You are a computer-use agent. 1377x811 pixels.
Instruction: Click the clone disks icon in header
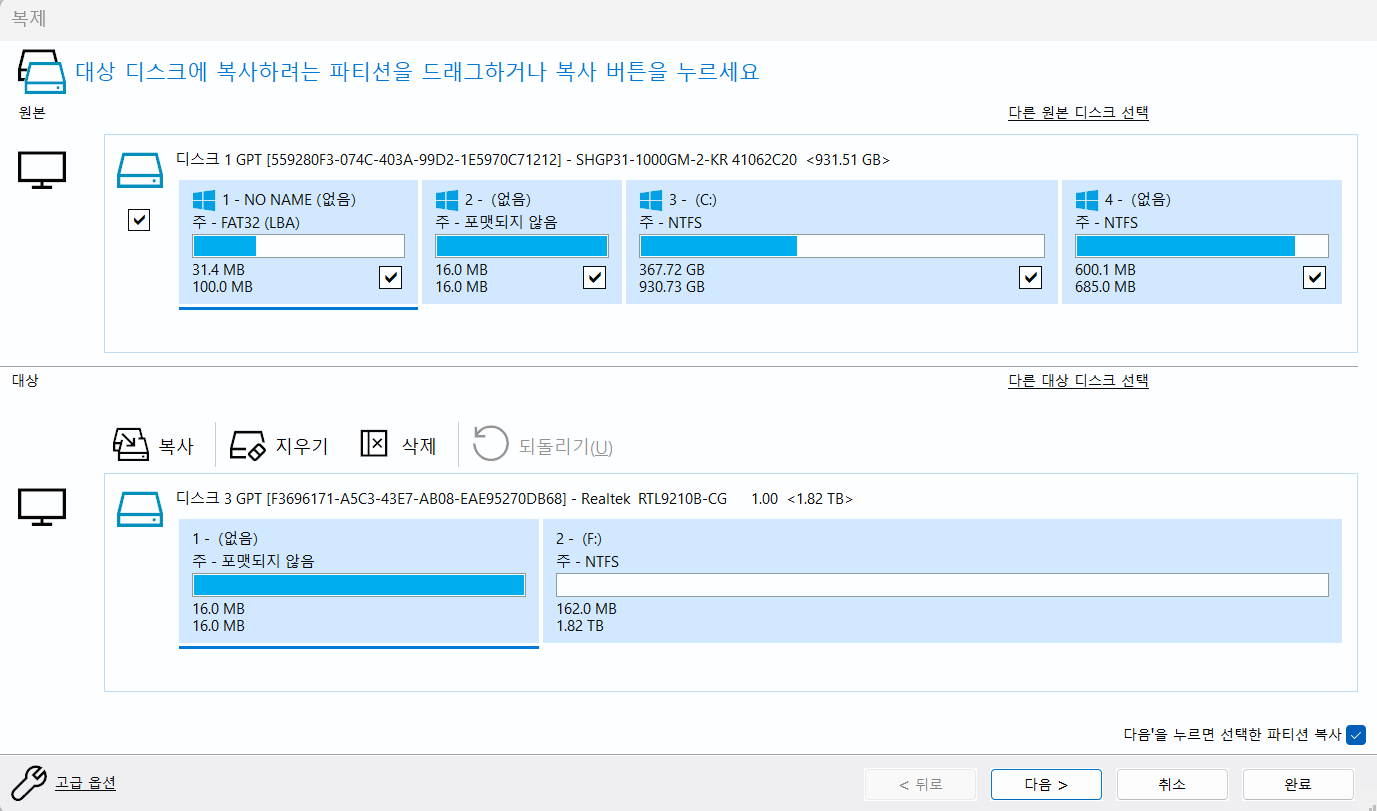tap(42, 72)
